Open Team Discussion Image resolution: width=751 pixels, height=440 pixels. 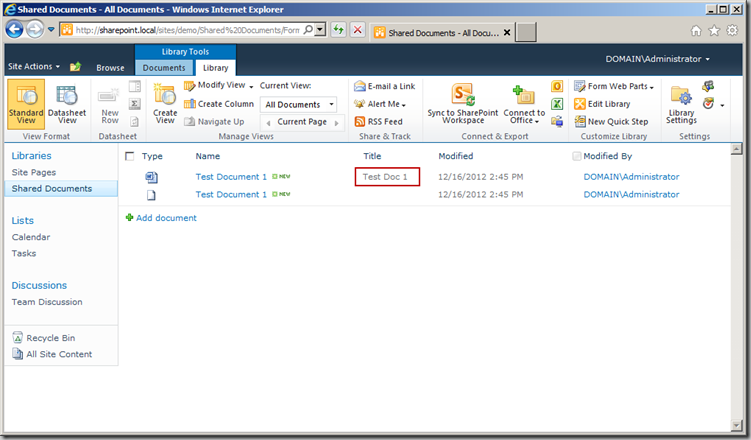(47, 302)
